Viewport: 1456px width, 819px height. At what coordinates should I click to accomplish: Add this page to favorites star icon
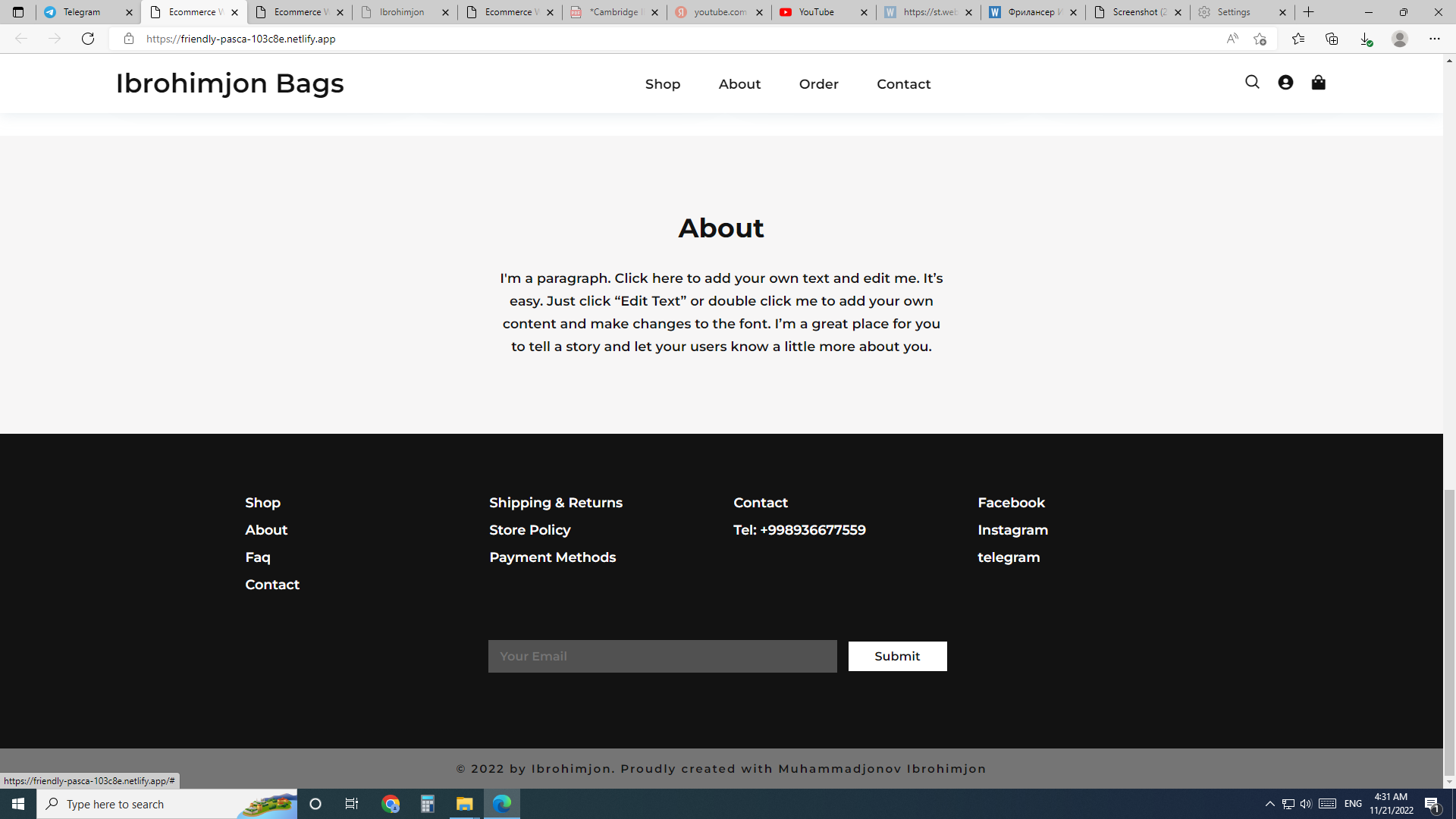(x=1260, y=39)
